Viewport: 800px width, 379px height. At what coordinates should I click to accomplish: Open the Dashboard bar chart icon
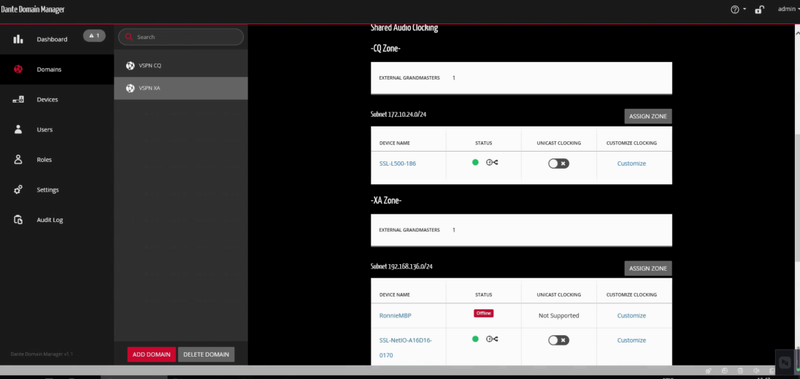coord(18,39)
